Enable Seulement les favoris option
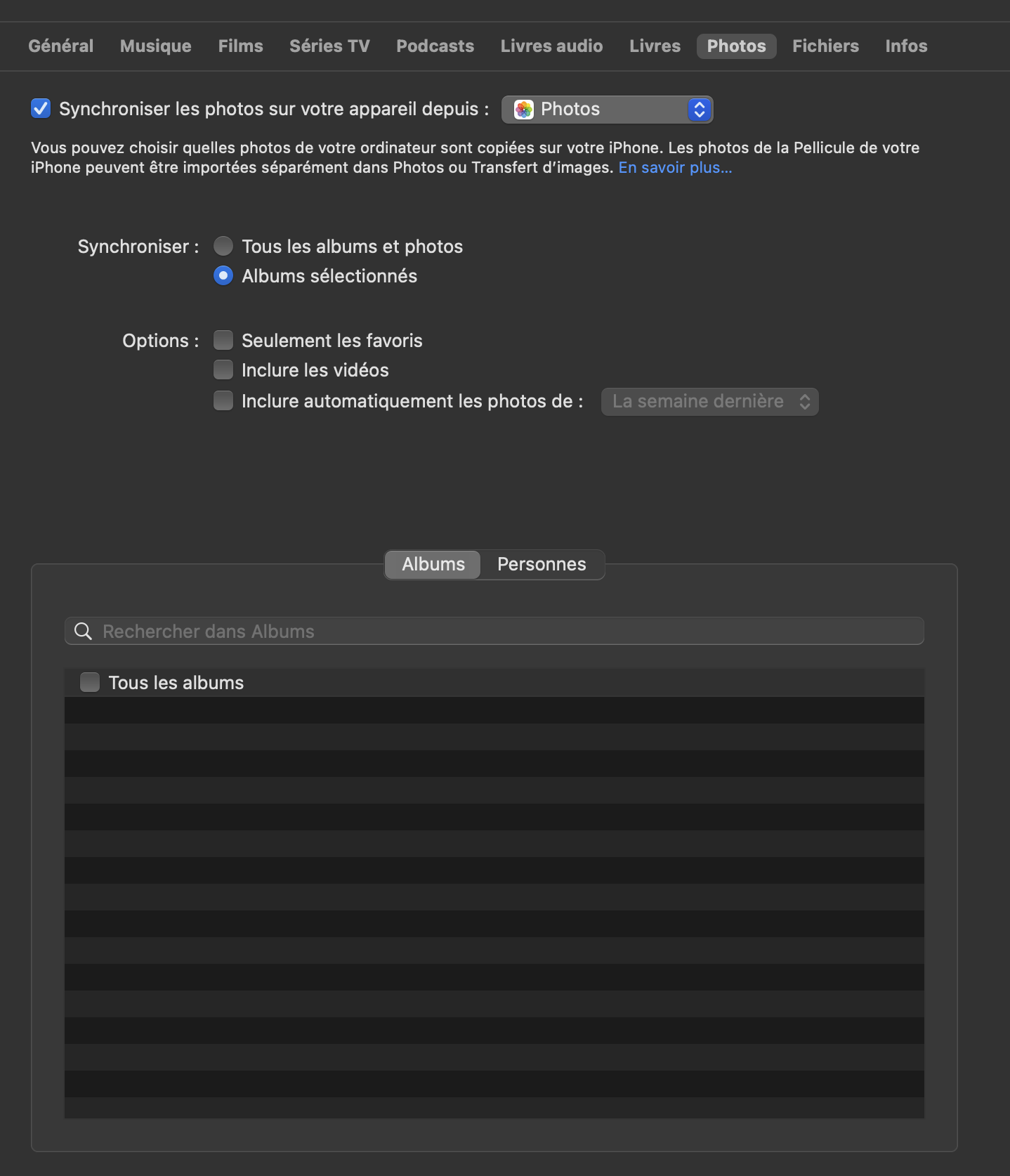This screenshot has width=1010, height=1176. 223,341
